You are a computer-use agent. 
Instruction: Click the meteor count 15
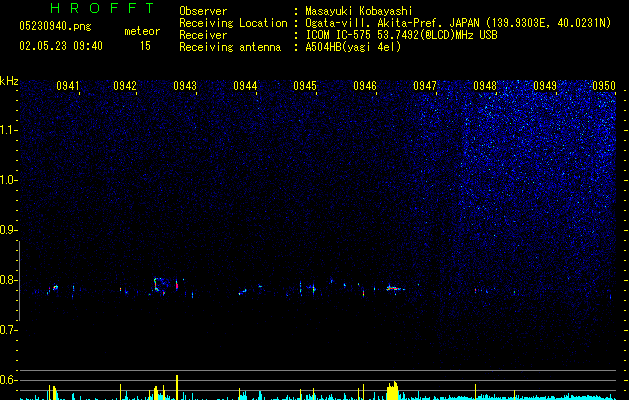point(145,46)
